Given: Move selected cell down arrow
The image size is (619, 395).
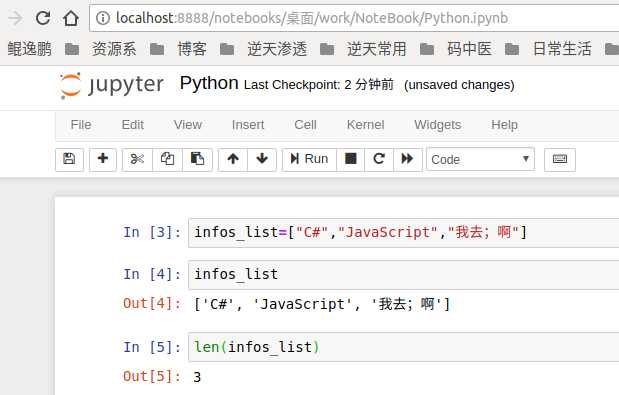Looking at the screenshot, I should pyautogui.click(x=262, y=159).
